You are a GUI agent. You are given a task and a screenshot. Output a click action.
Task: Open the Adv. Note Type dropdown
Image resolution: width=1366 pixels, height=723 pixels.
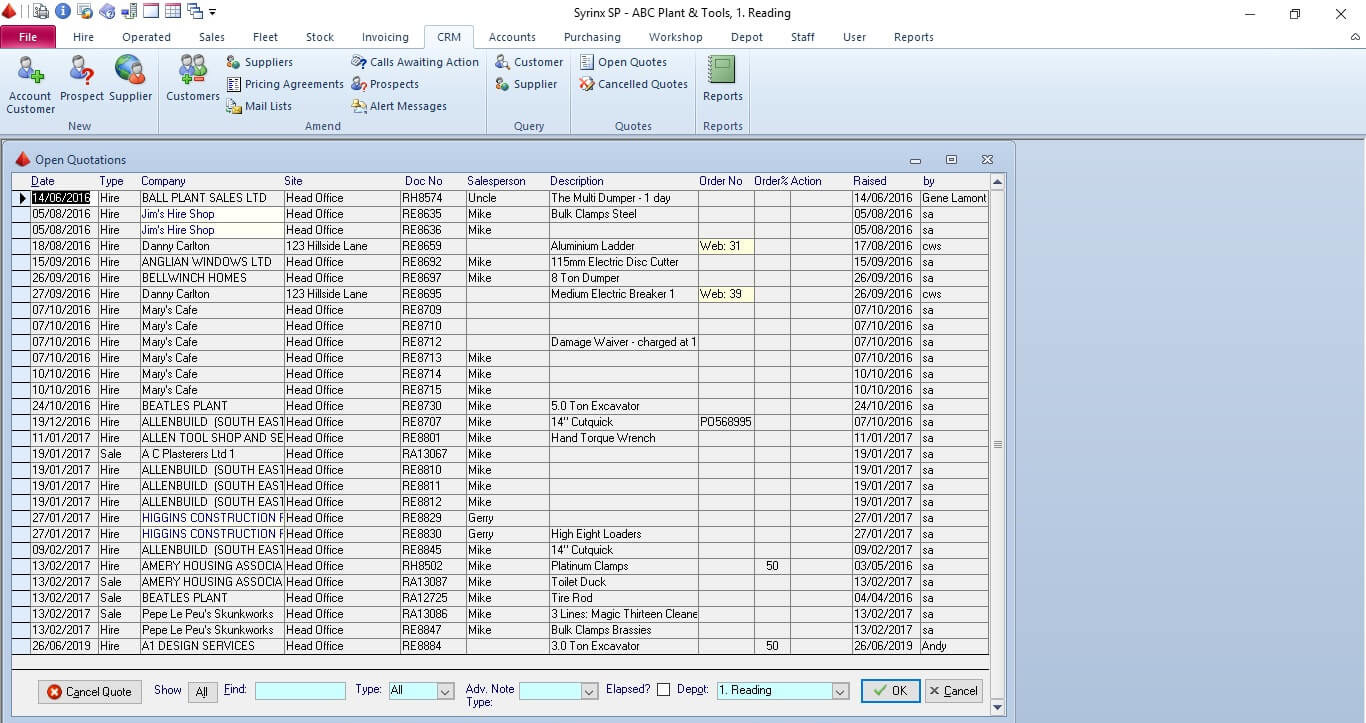tap(588, 691)
